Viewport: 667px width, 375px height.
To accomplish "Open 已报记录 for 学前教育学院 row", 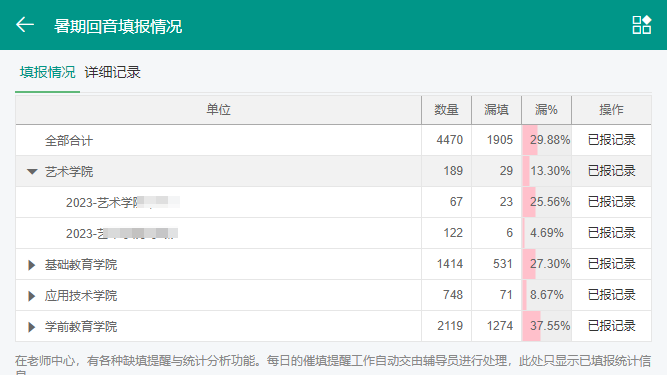I will pyautogui.click(x=611, y=326).
